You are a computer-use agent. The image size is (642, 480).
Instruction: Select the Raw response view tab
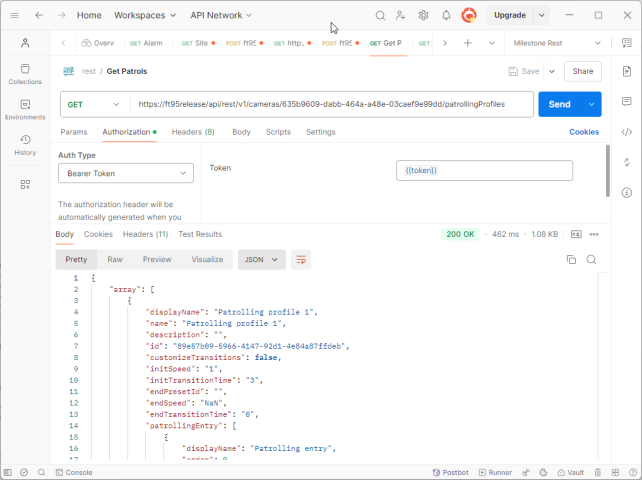point(115,260)
